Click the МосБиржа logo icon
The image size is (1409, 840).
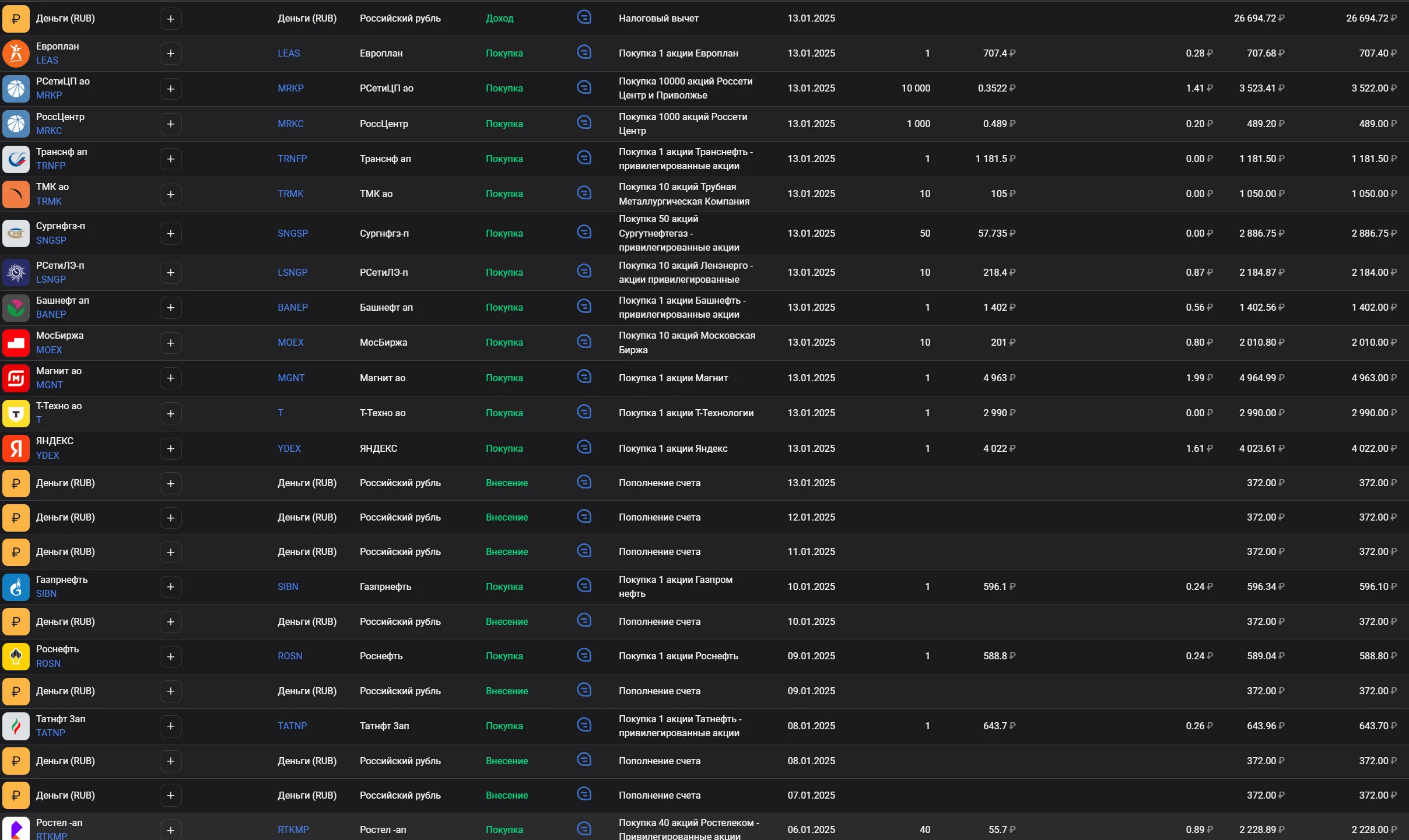[16, 343]
